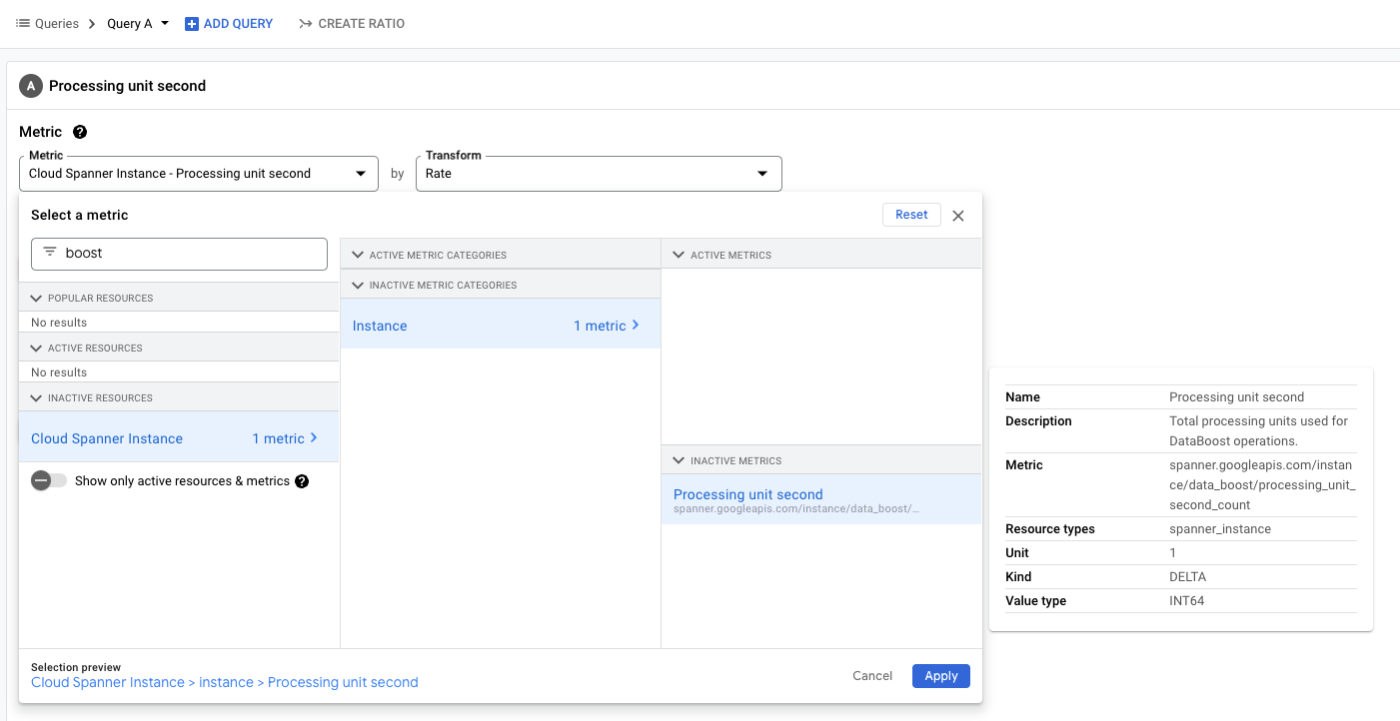Select Cloud Spanner Instance resource
The image size is (1400, 721).
[179, 438]
